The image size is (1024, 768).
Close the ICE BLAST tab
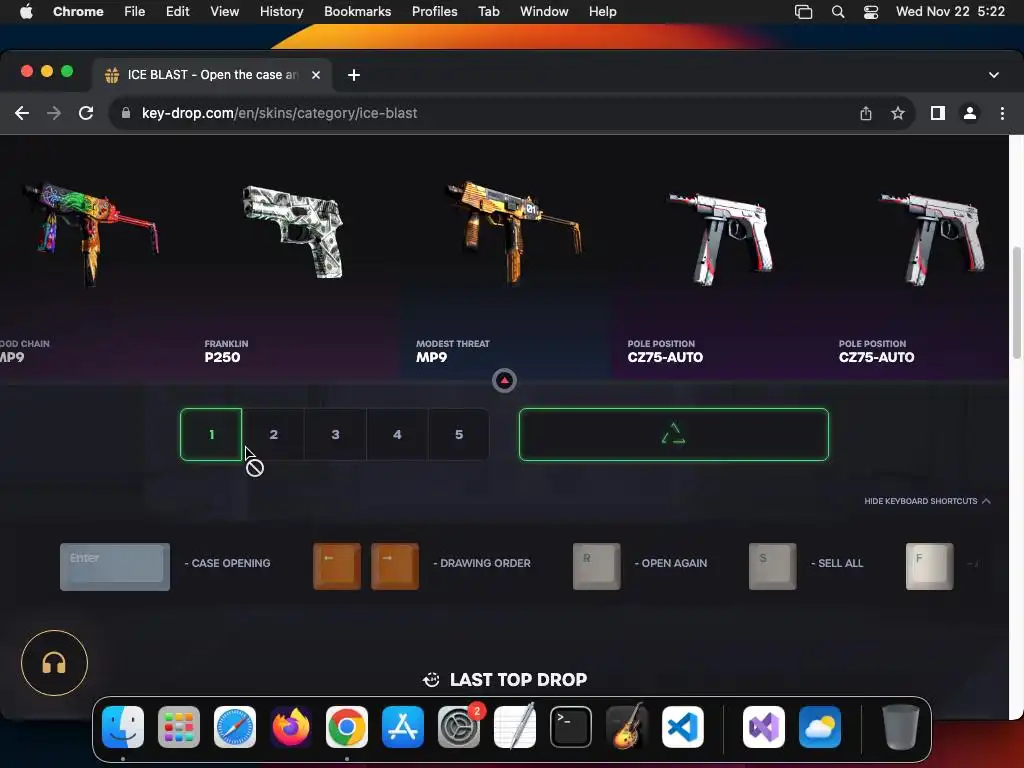pos(316,75)
